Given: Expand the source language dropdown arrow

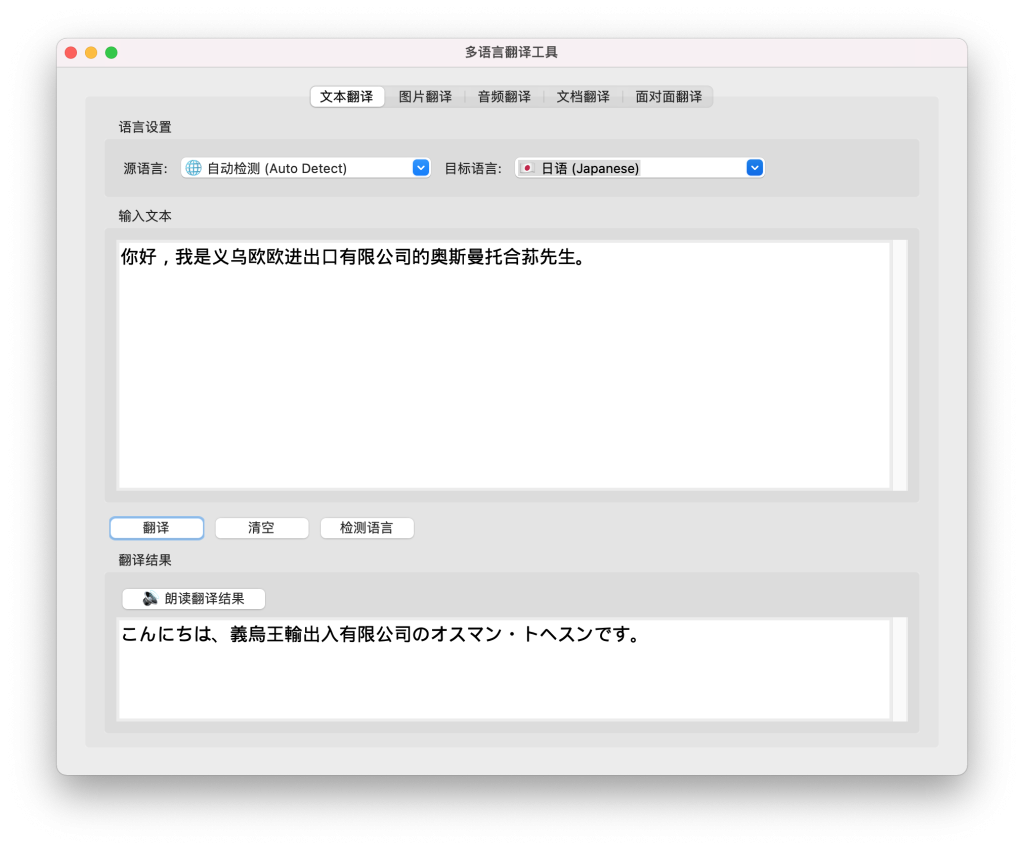Looking at the screenshot, I should pos(421,168).
